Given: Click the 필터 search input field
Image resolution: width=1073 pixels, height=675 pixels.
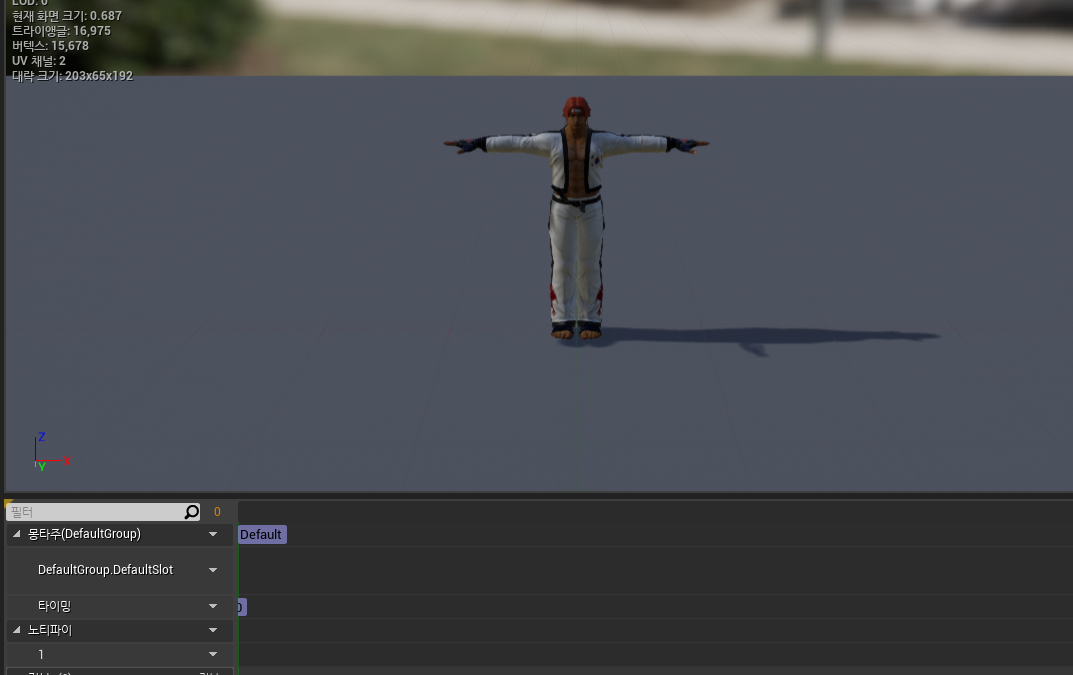Looking at the screenshot, I should tap(103, 511).
